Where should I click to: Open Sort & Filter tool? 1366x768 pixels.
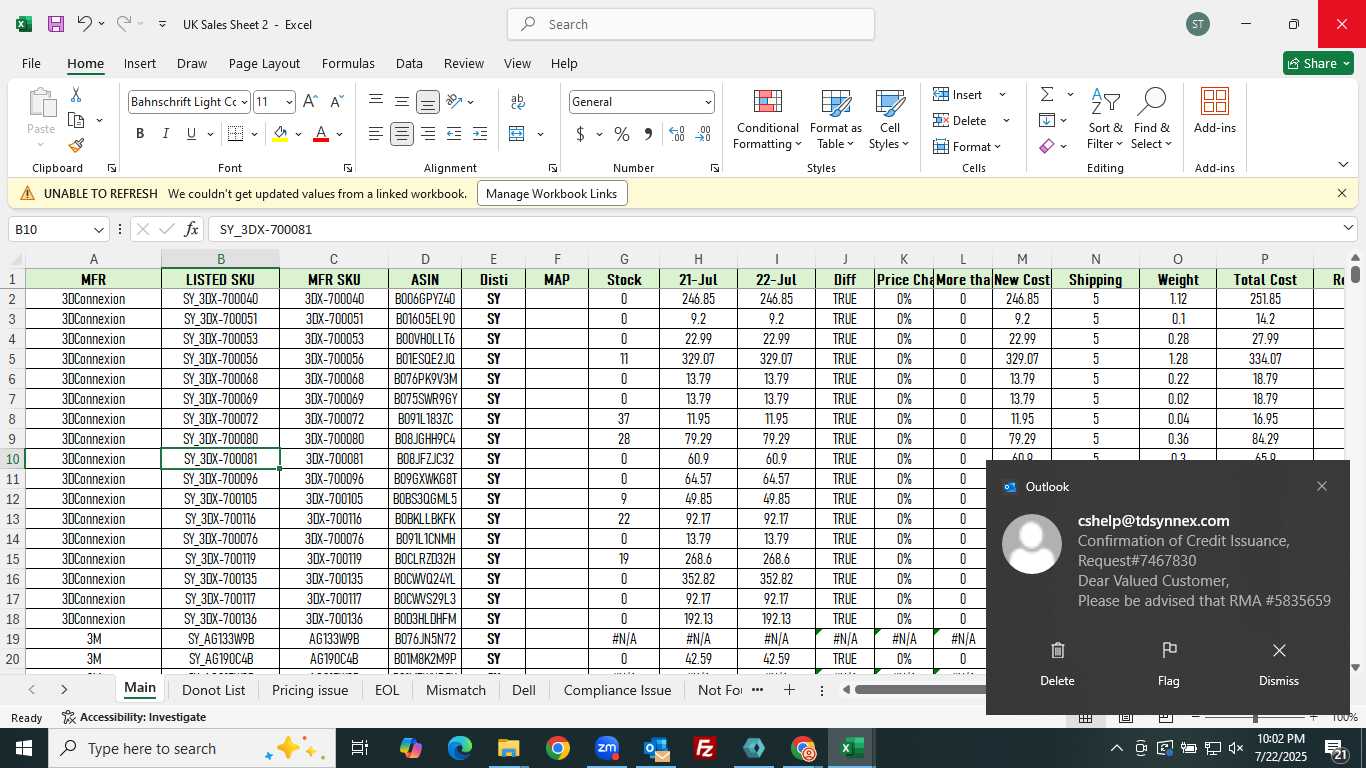[1105, 118]
